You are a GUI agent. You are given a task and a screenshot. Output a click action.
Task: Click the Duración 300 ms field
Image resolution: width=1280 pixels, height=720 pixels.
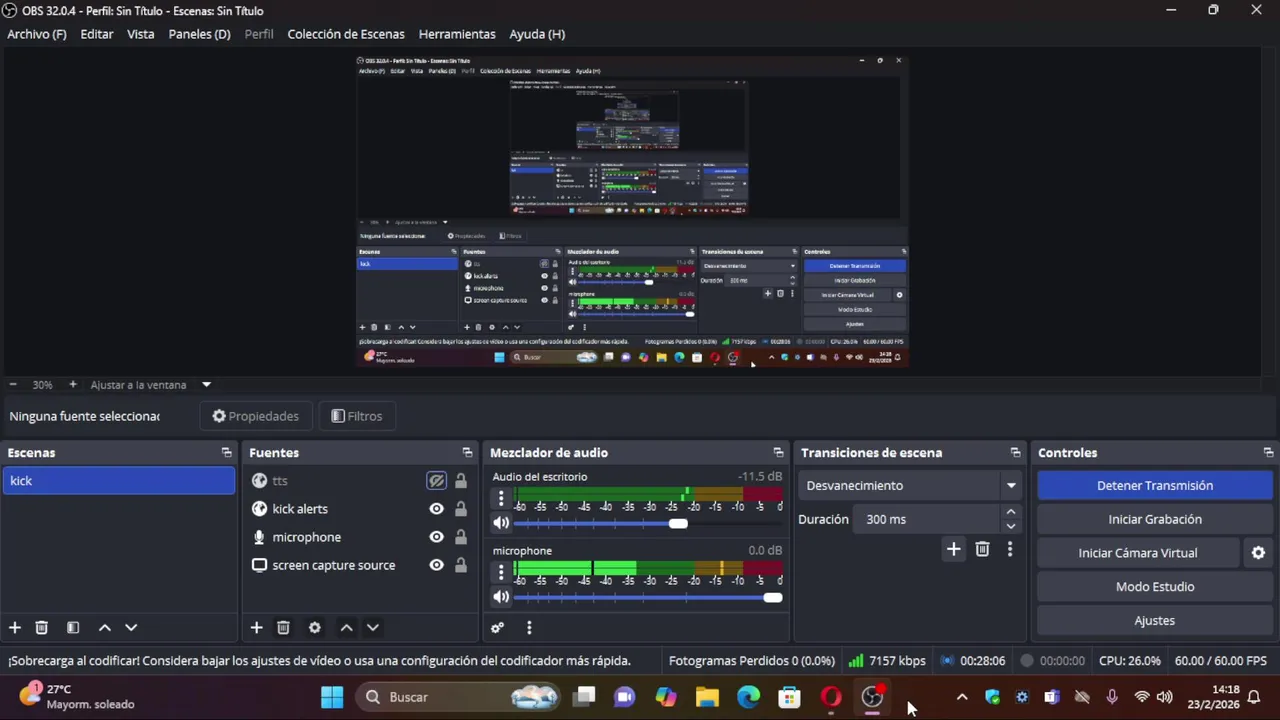tap(927, 519)
